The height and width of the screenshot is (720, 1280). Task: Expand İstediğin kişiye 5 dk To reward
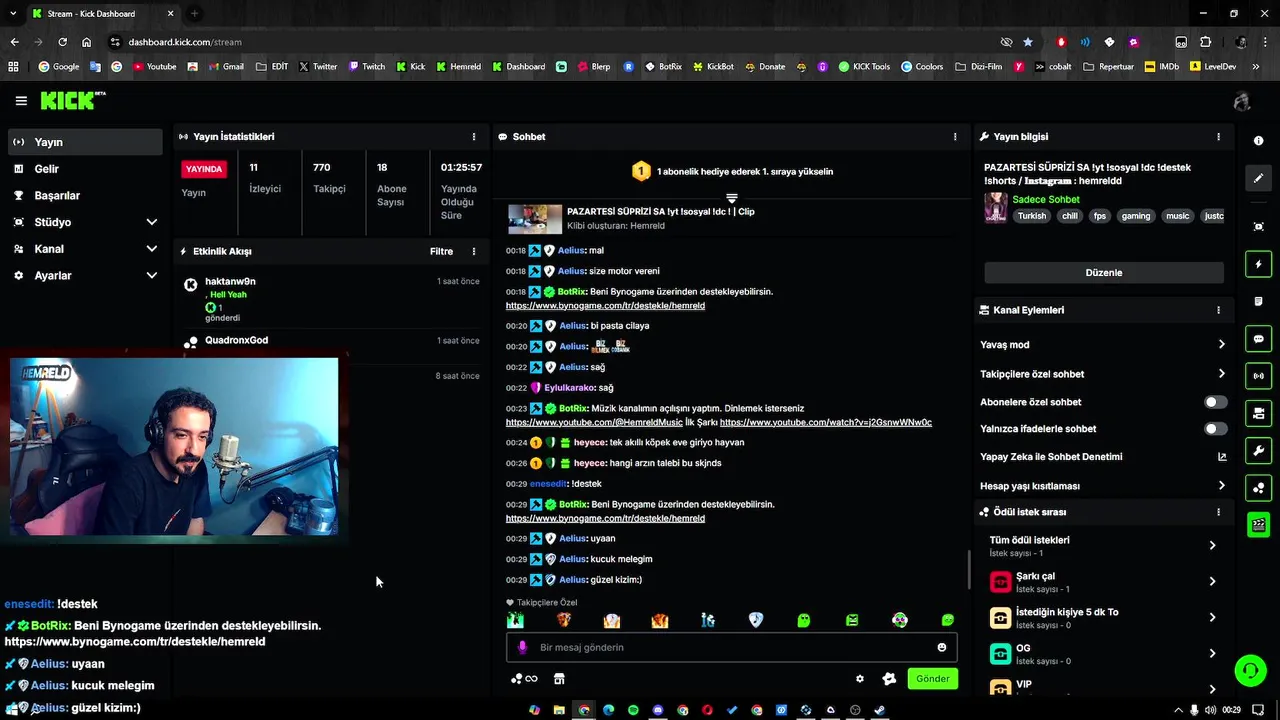(1104, 618)
